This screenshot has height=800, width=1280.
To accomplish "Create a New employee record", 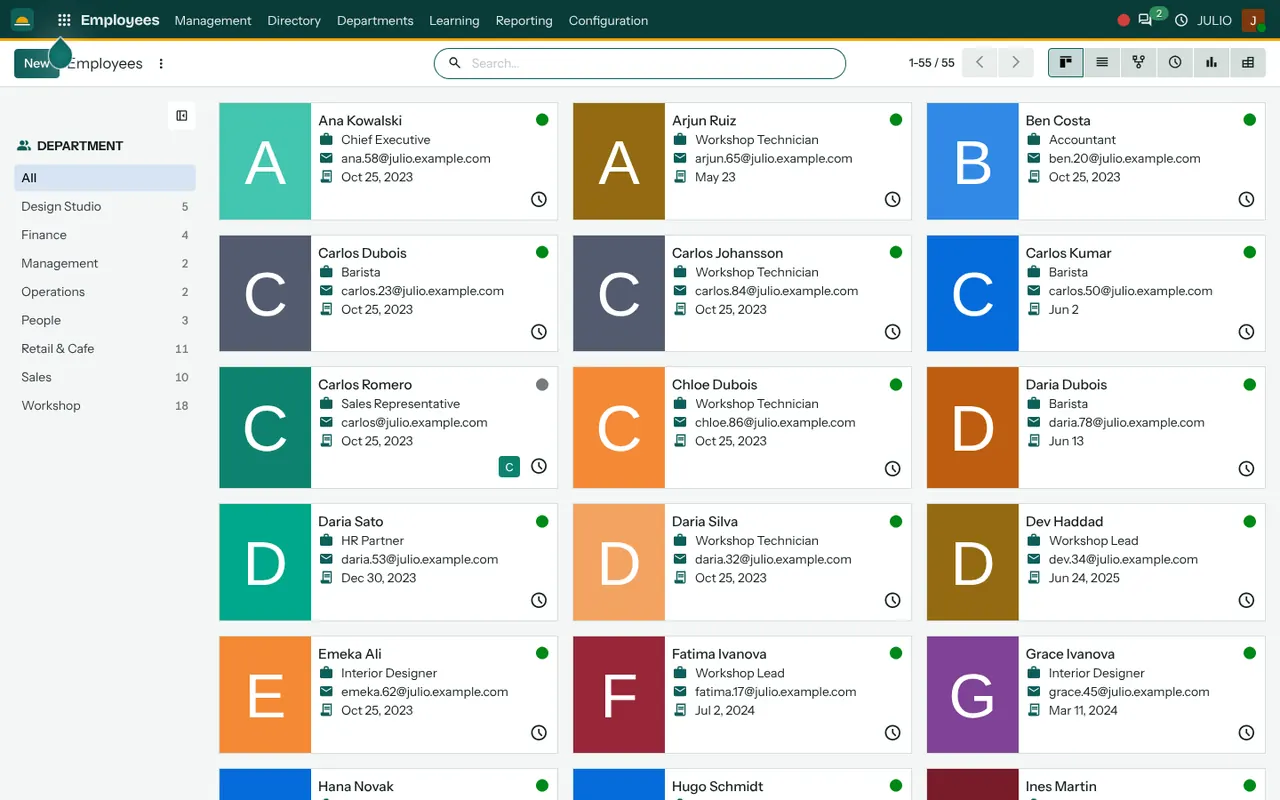I will [36, 63].
